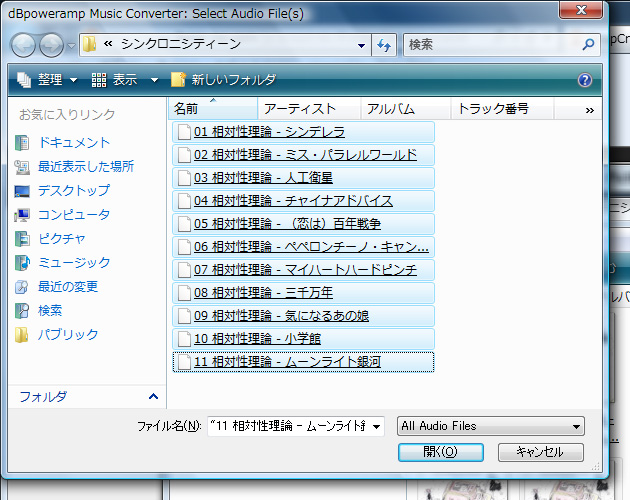Open the All Audio Files filter dropdown
This screenshot has height=500, width=630.
click(x=491, y=426)
